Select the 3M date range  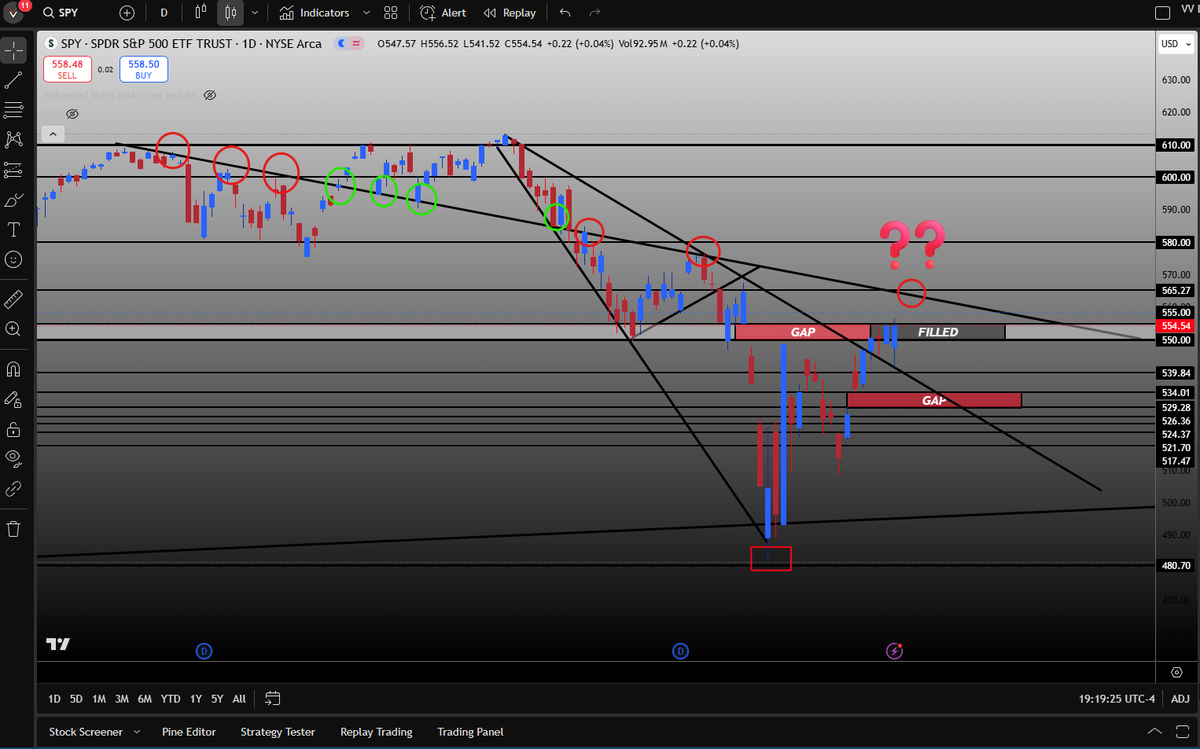(122, 699)
